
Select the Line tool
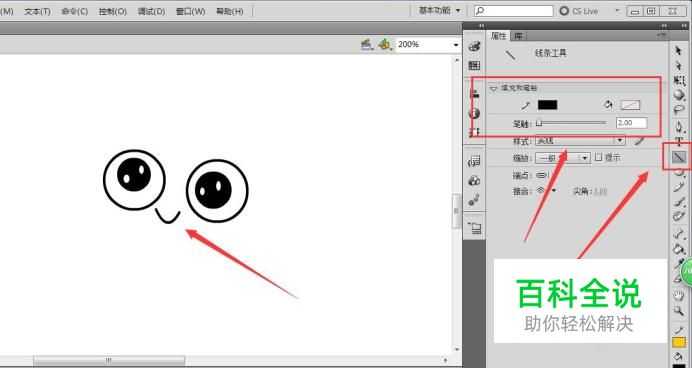click(679, 157)
